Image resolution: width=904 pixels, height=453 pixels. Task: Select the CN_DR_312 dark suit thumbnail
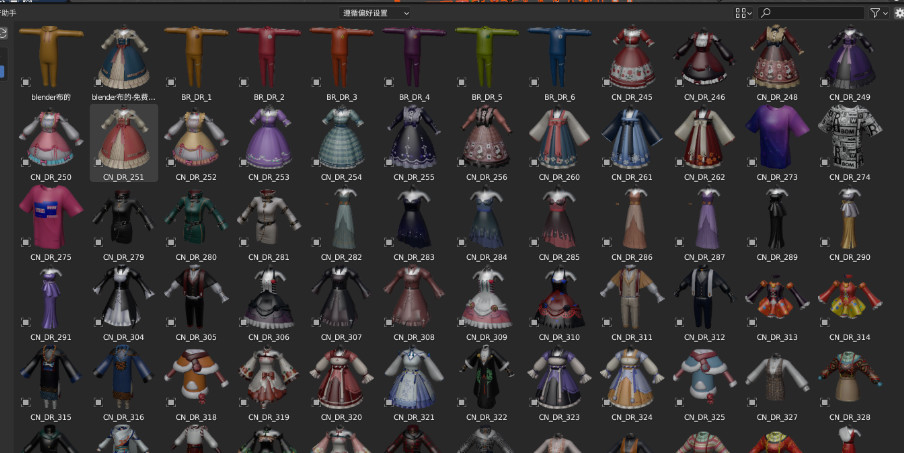click(x=705, y=297)
